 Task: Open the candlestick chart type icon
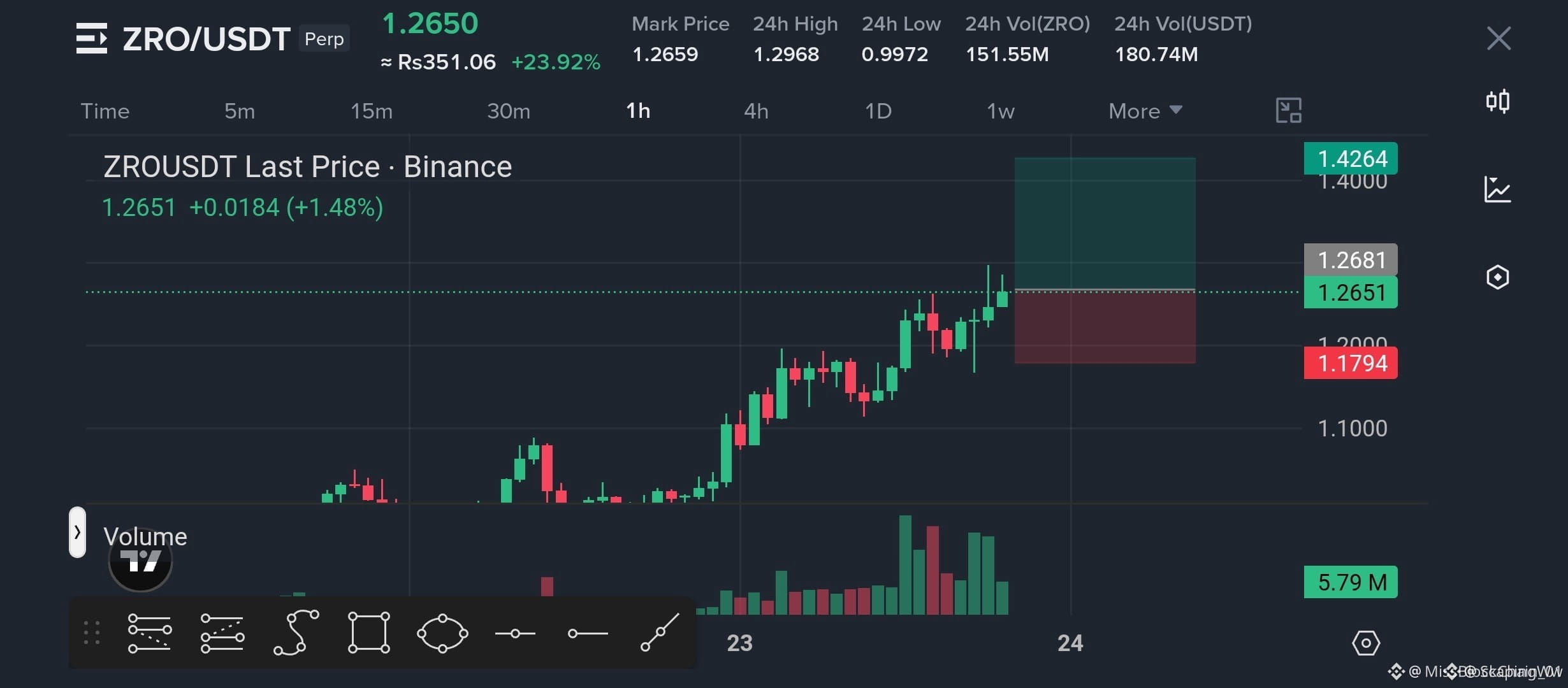coord(1497,101)
